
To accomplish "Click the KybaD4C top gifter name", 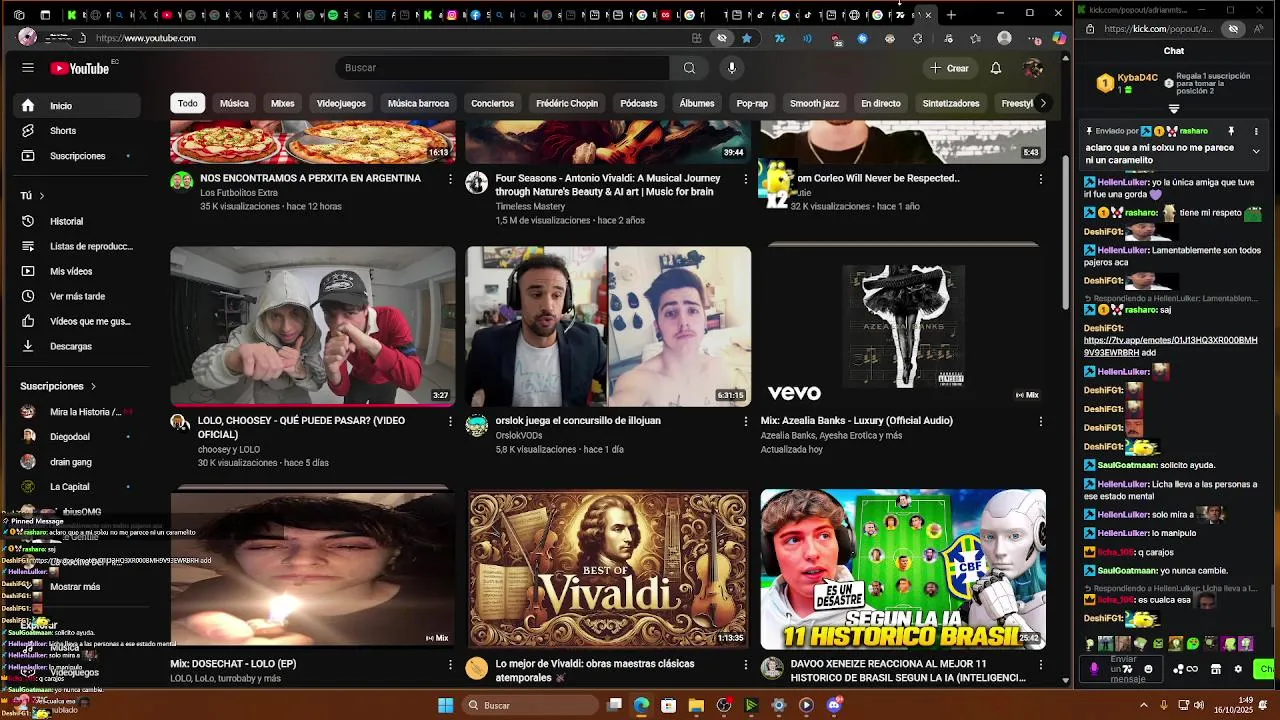I will click(x=1138, y=77).
